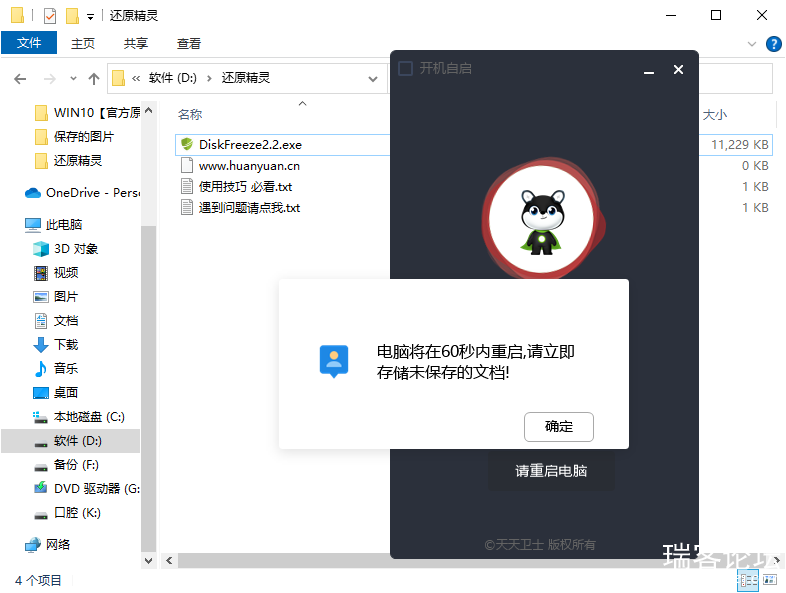
Task: Click the DiskFreeze2.2.exe shield icon
Action: [x=186, y=144]
